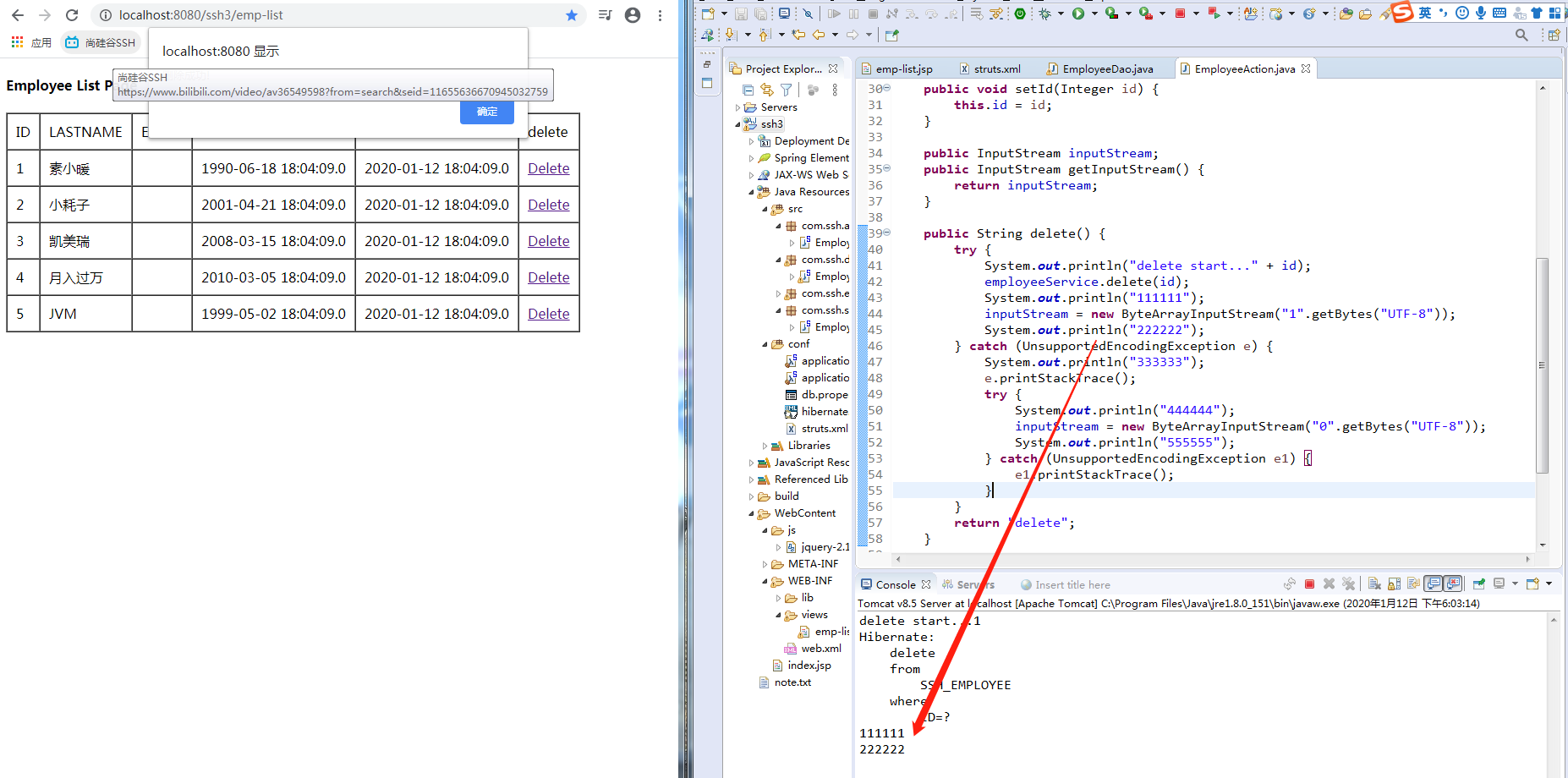Expand the Servers folder in Project Explorer
Viewport: 1568px width, 778px height.
(x=738, y=107)
